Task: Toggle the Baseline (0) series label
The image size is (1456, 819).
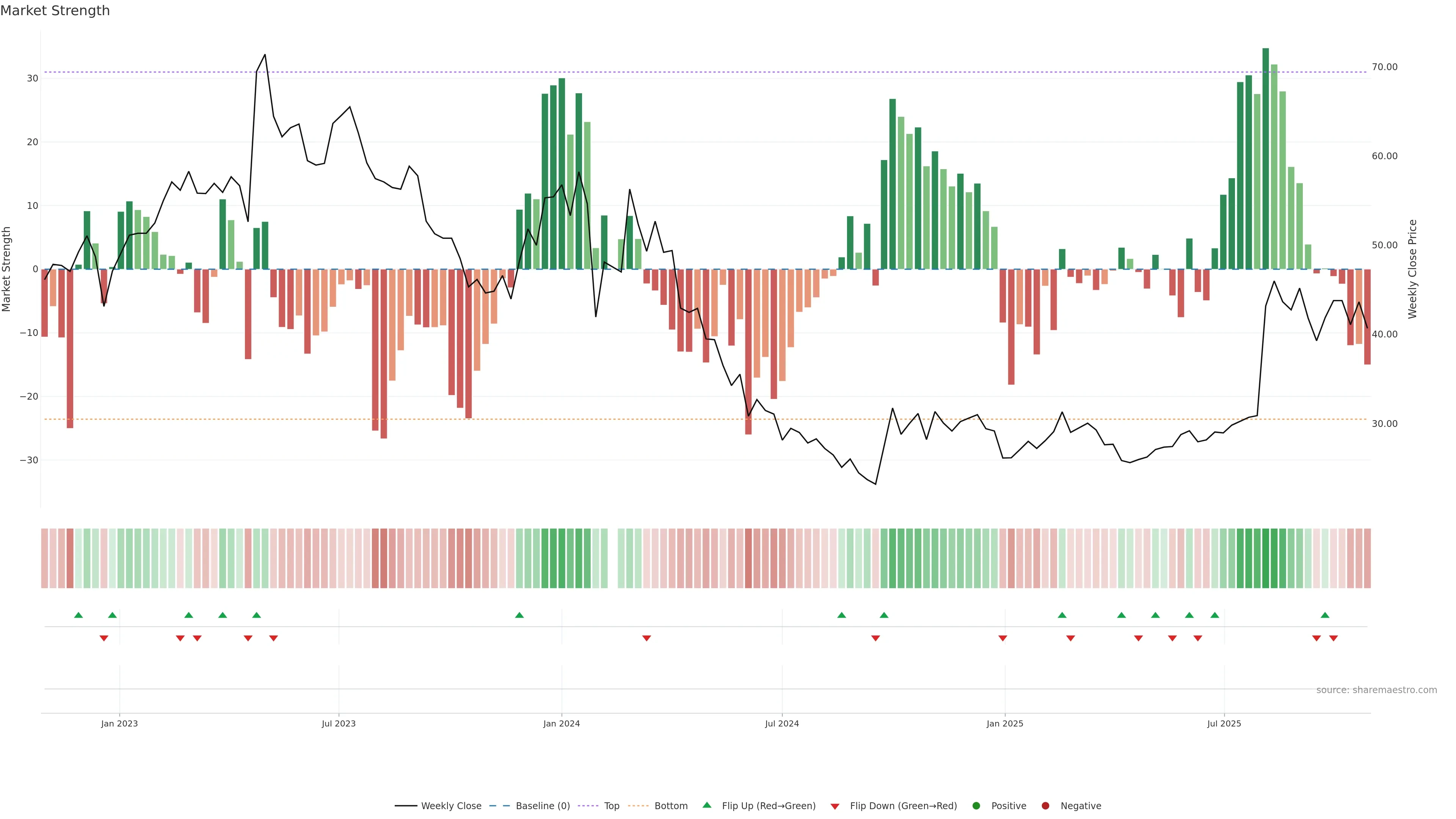Action: point(543,806)
